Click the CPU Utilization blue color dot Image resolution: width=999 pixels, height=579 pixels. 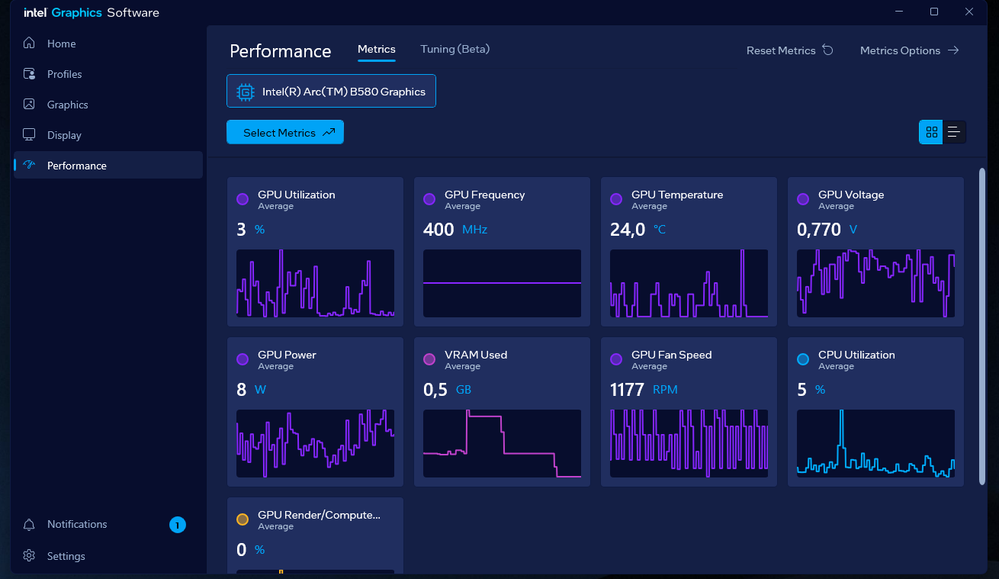pyautogui.click(x=803, y=359)
